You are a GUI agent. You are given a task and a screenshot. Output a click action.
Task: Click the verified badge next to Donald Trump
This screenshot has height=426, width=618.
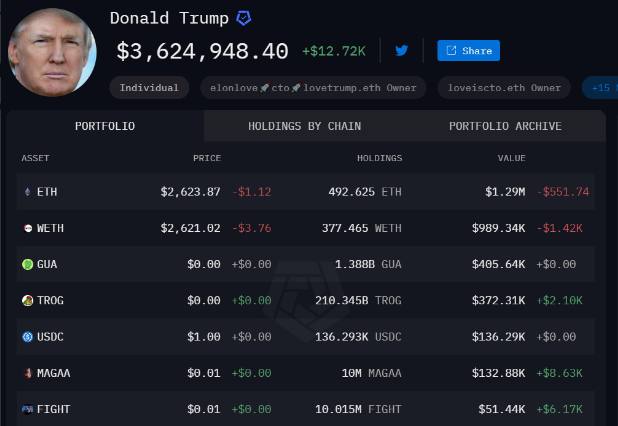[x=244, y=18]
